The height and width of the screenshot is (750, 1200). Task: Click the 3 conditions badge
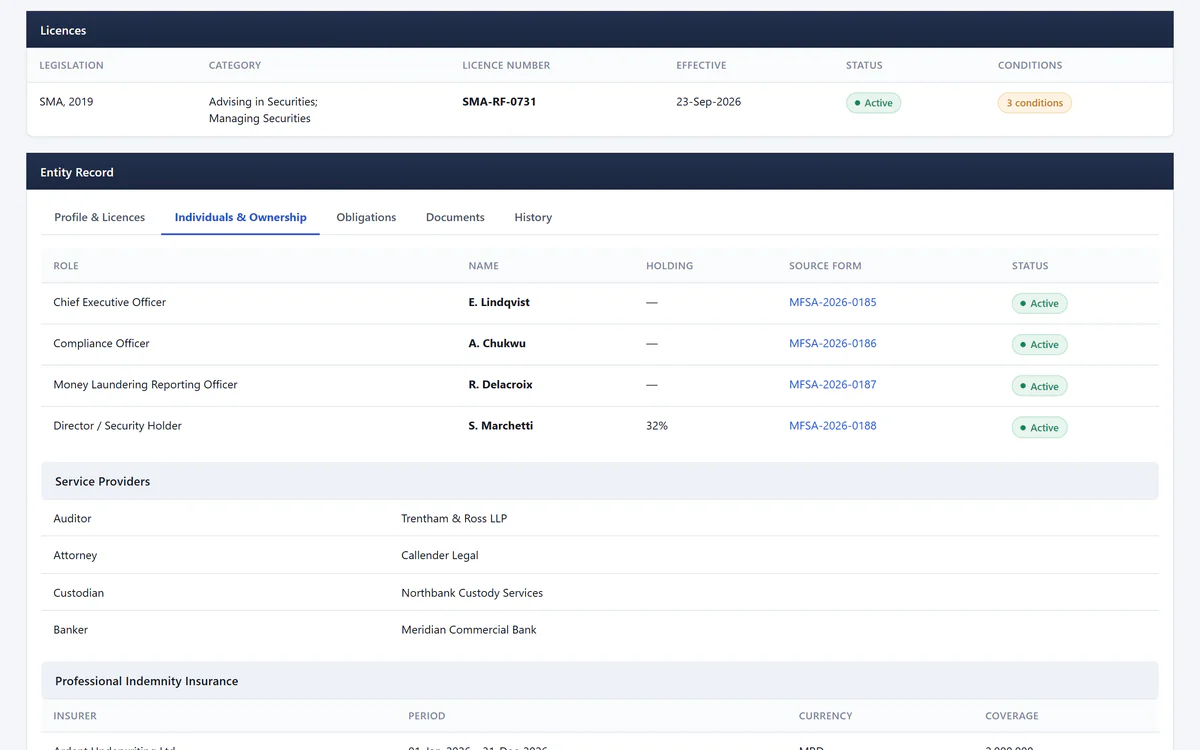pos(1034,103)
